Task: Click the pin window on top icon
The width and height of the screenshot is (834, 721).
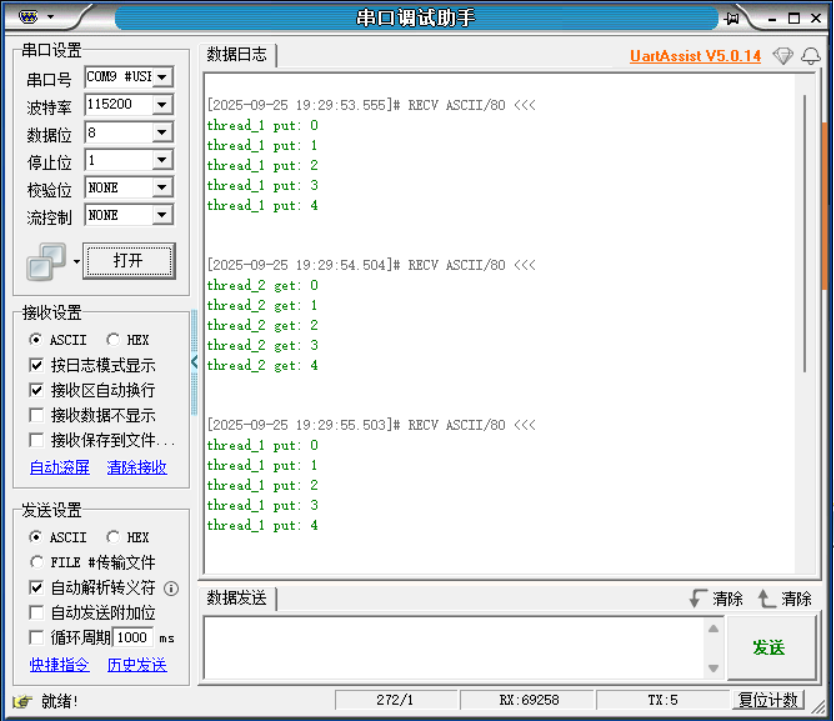Action: [x=731, y=19]
